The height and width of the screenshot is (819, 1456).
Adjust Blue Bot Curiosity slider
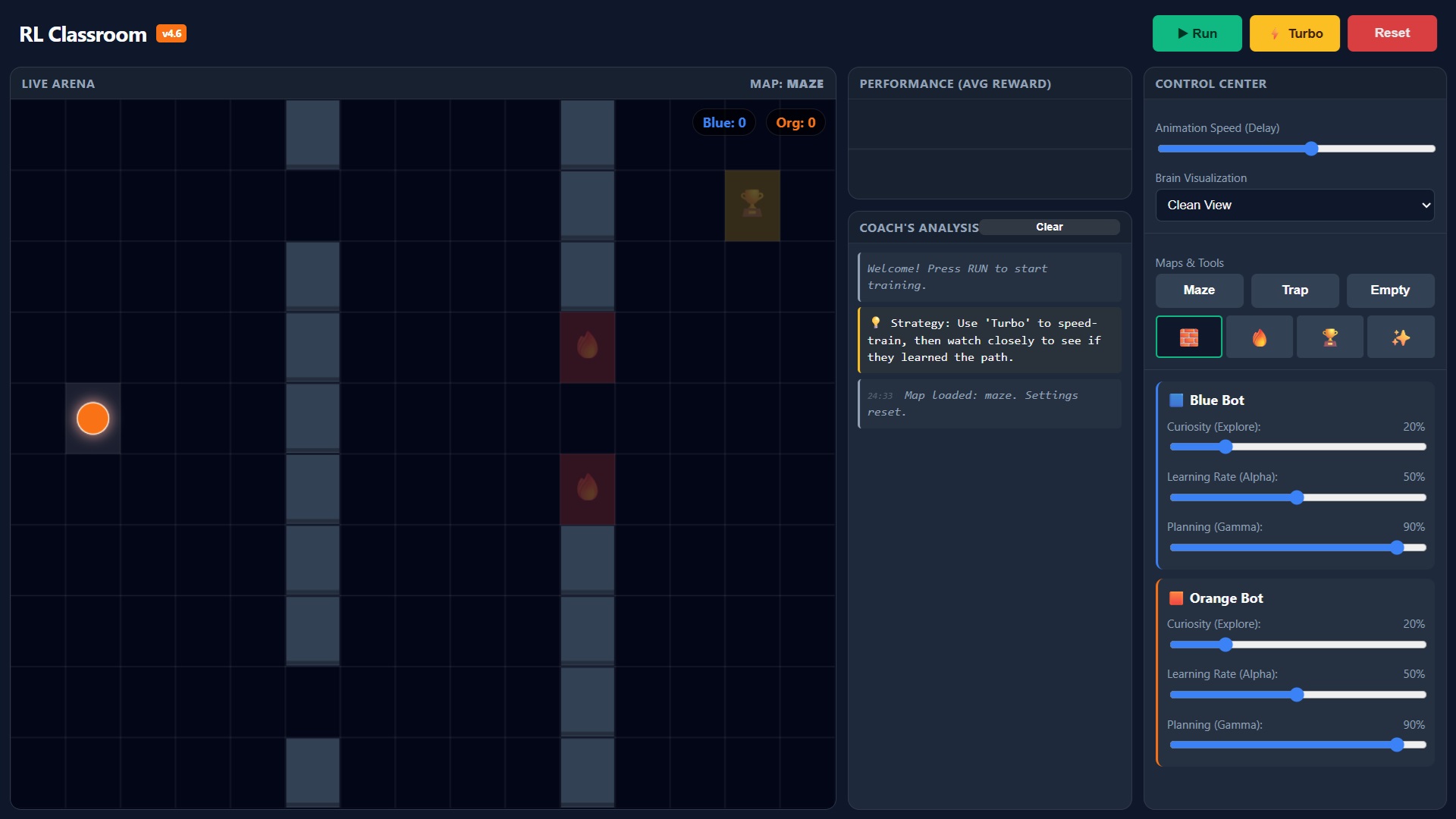1225,447
